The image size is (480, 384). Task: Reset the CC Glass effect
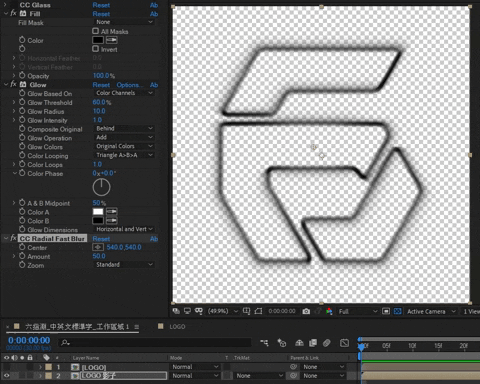101,5
